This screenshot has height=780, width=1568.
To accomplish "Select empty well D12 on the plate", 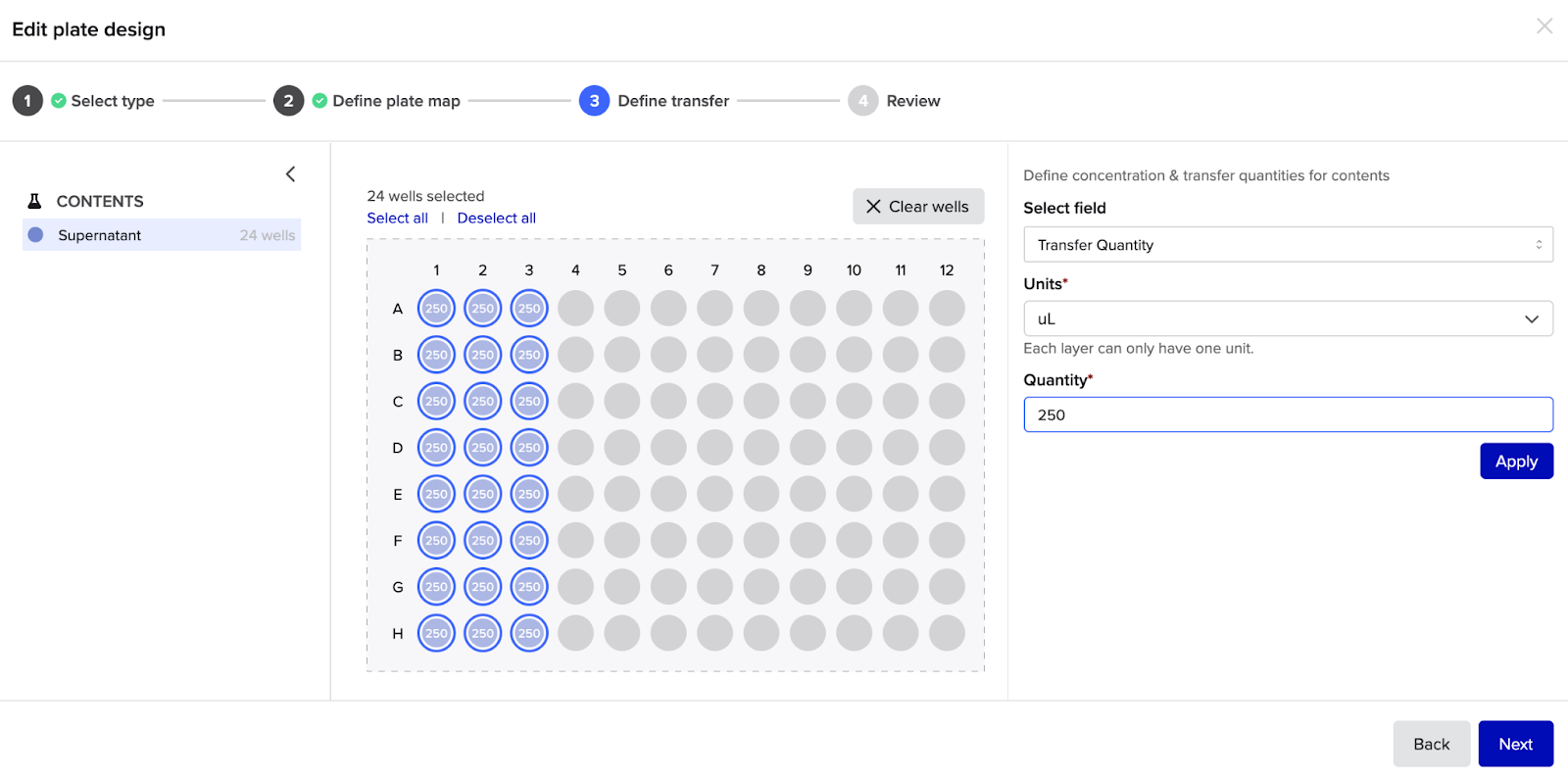I will click(947, 448).
